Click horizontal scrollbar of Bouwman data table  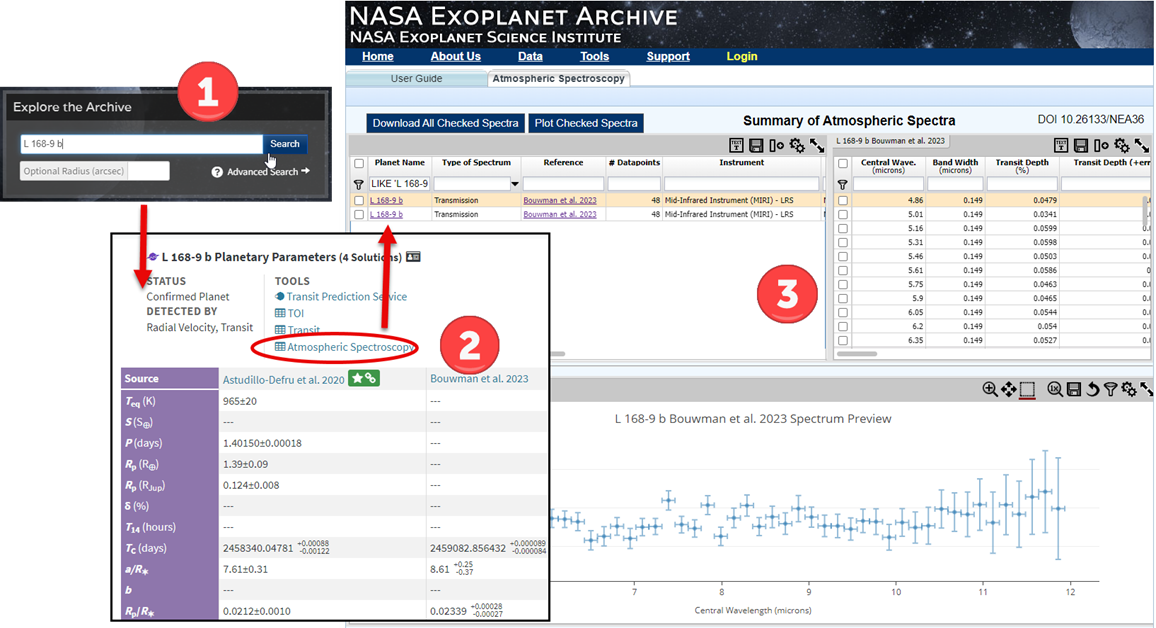(857, 354)
